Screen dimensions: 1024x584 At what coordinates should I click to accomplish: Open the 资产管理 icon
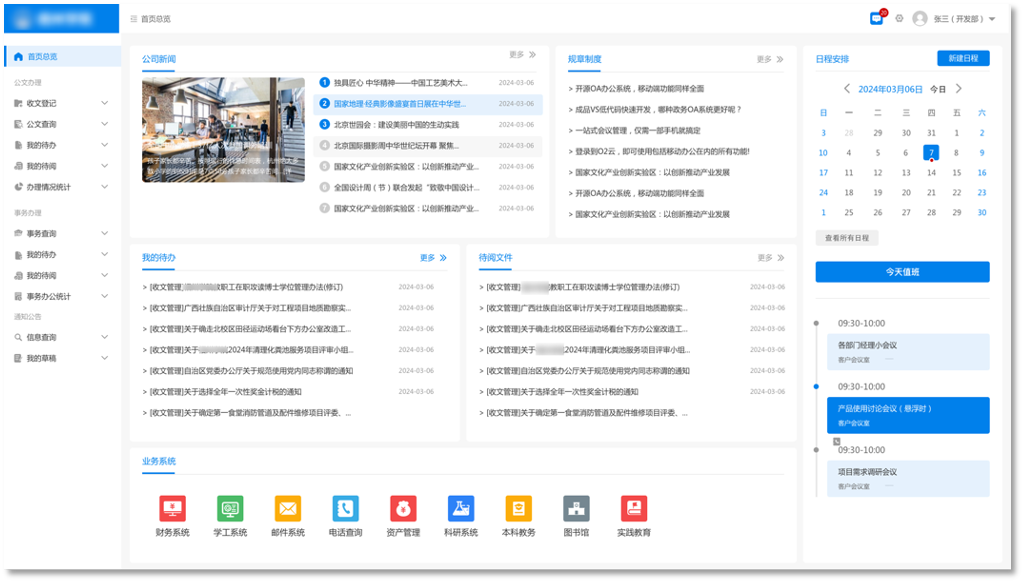[403, 509]
